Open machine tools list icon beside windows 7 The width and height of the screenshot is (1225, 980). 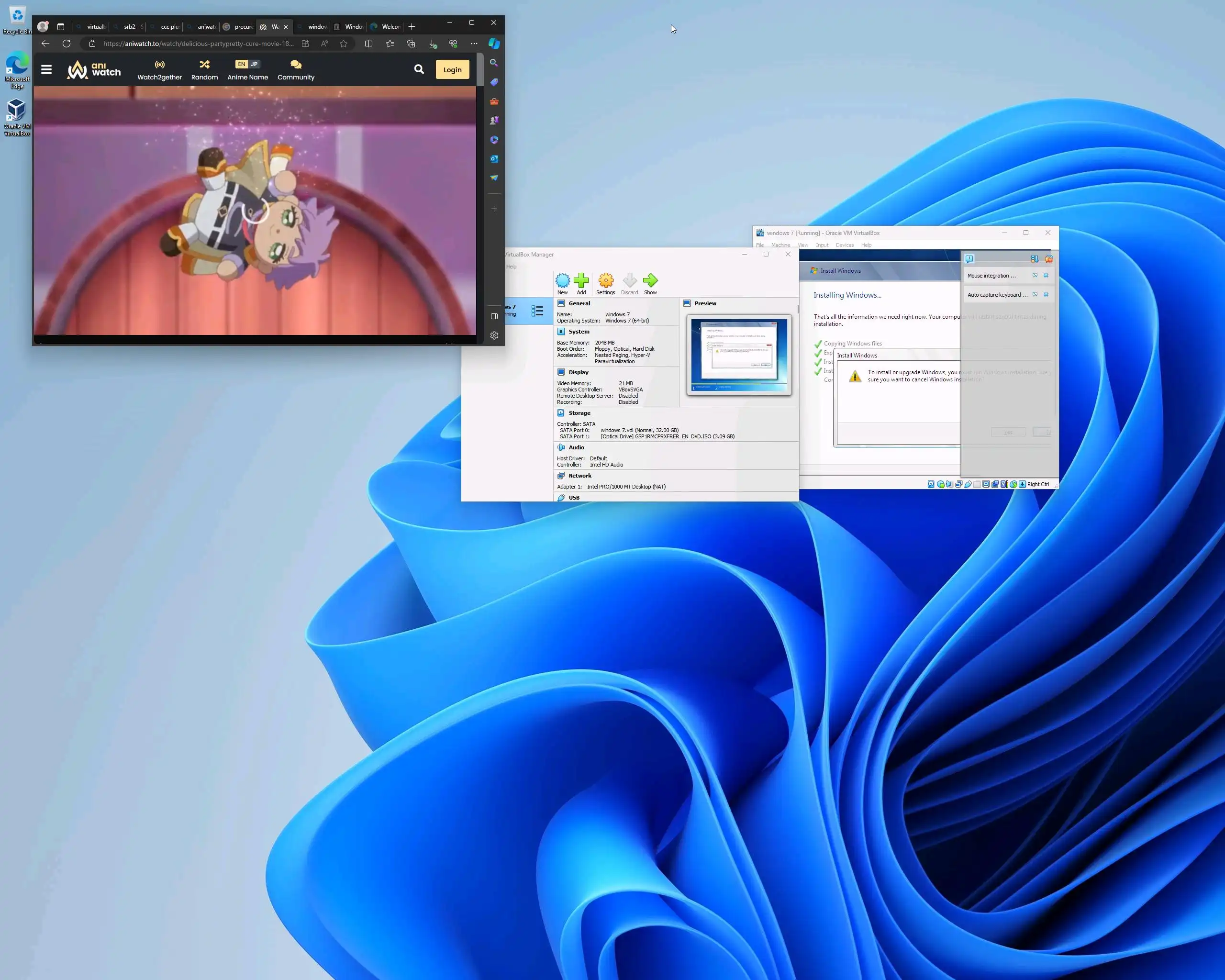pyautogui.click(x=537, y=311)
